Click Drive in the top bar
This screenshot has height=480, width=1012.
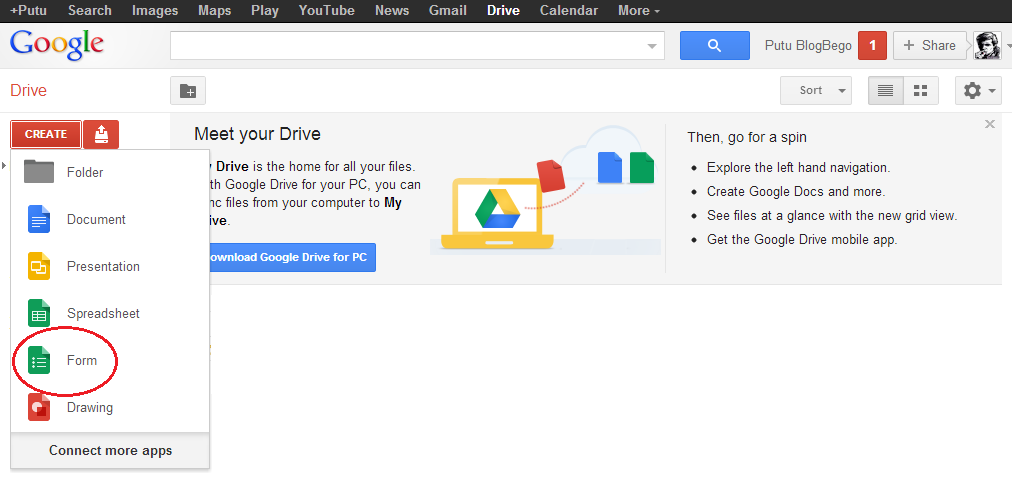click(503, 10)
